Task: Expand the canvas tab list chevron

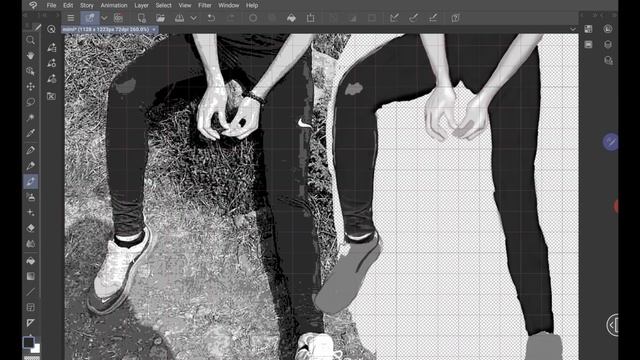Action: 573,29
